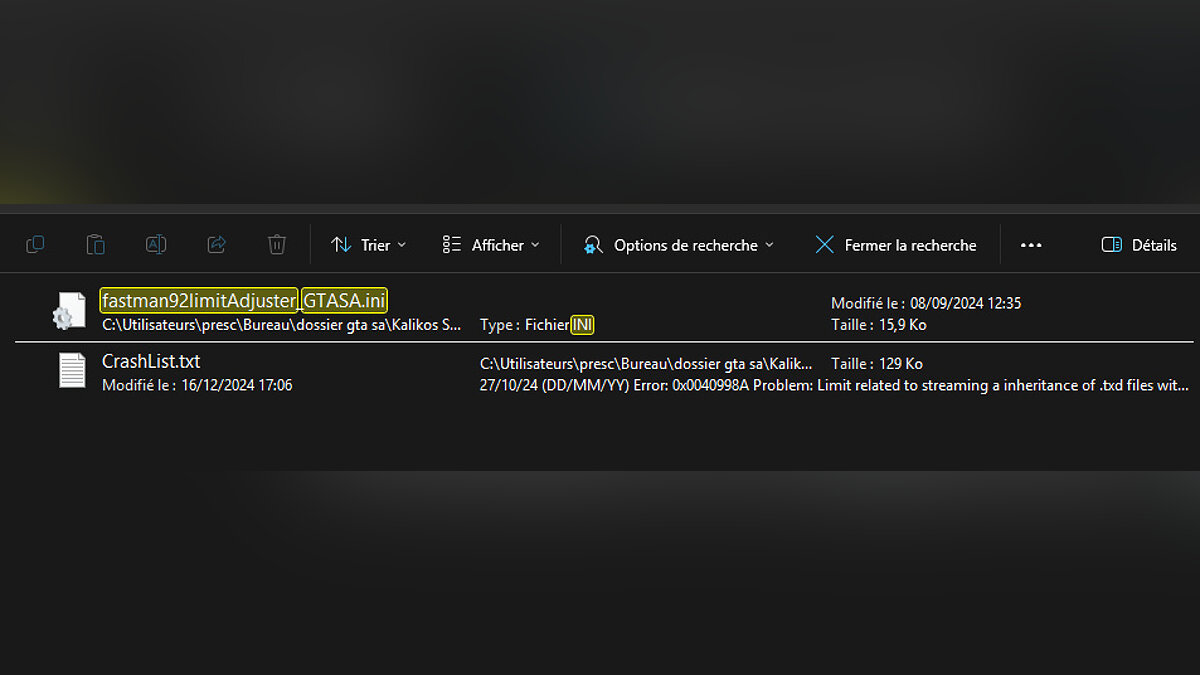This screenshot has height=675, width=1200.
Task: Open the Options de recherche dropdown
Action: [679, 245]
